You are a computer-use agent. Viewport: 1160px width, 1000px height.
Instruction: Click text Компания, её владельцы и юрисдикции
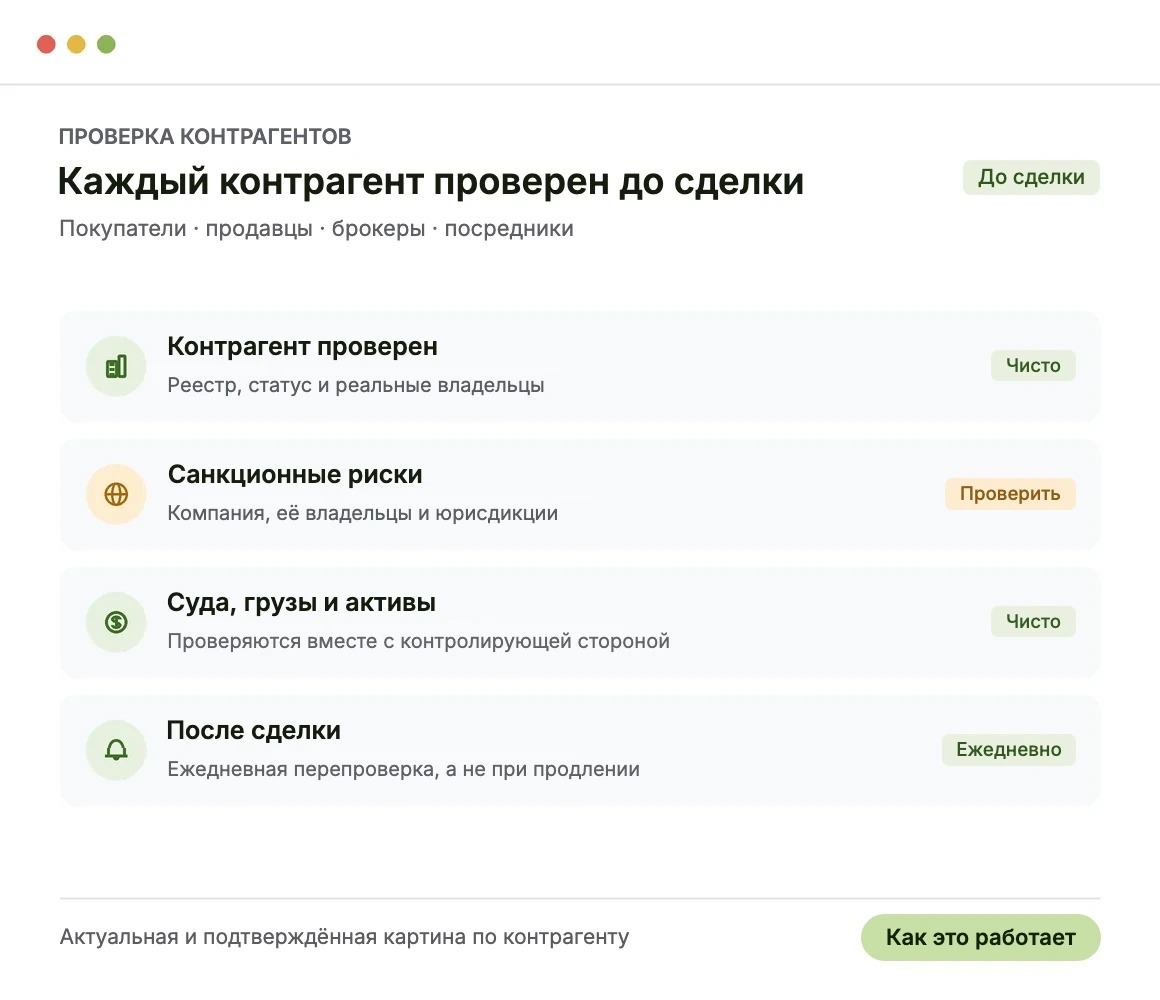point(362,513)
